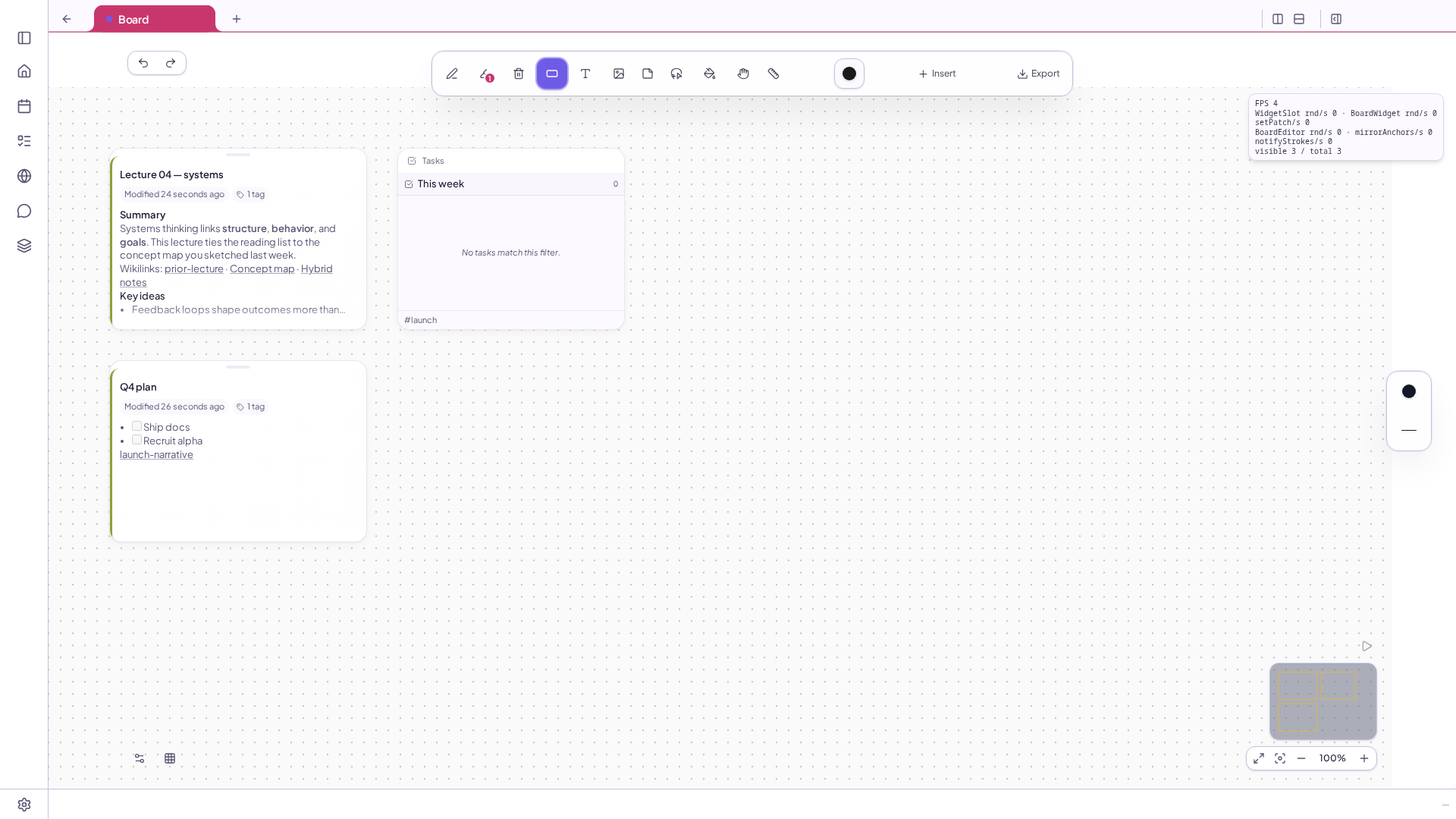Redo the last action
Screen dimensions: 1456x819
pos(171,63)
